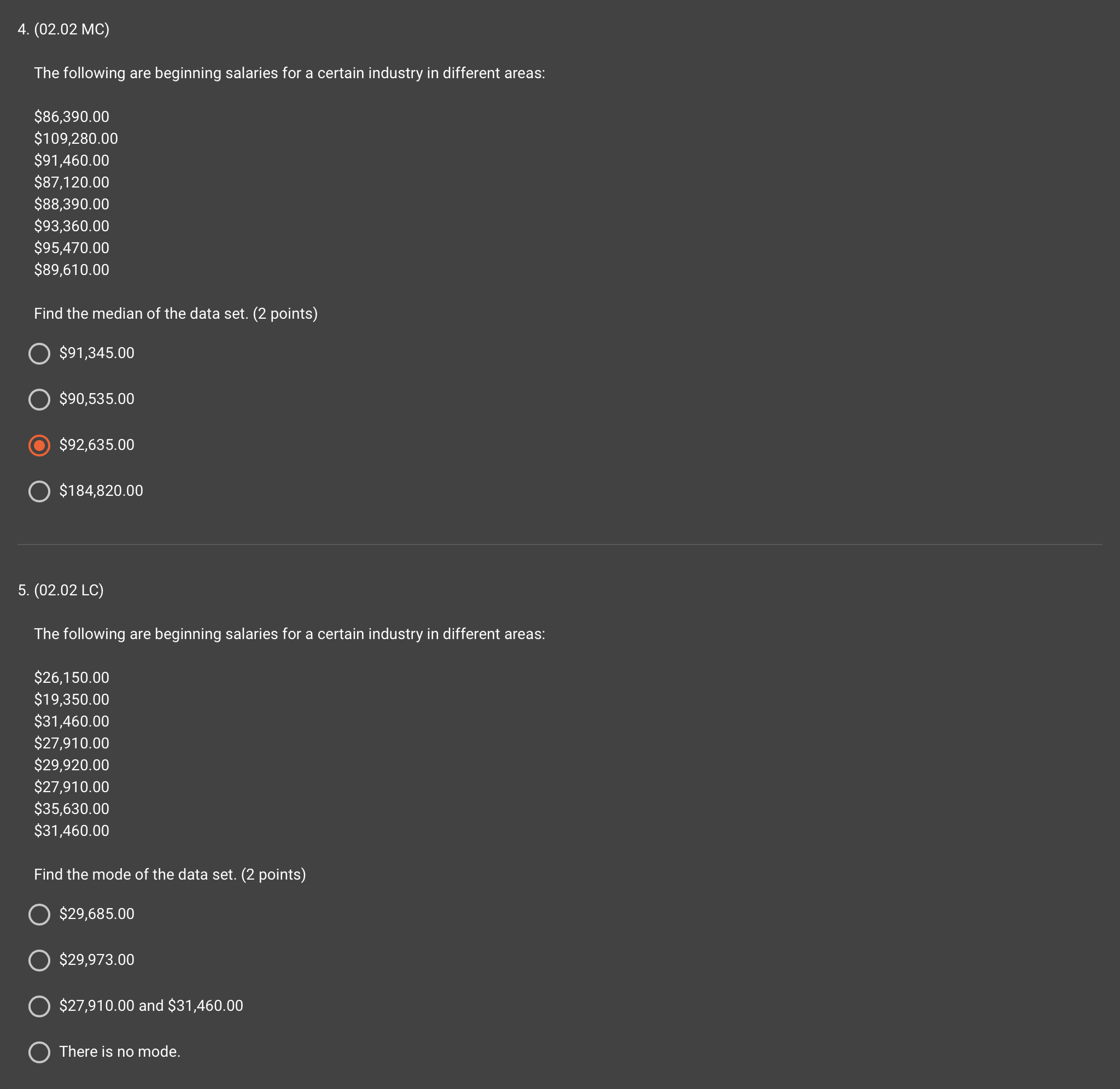
Task: Pick the $29,685.00 mode answer
Action: (x=39, y=914)
